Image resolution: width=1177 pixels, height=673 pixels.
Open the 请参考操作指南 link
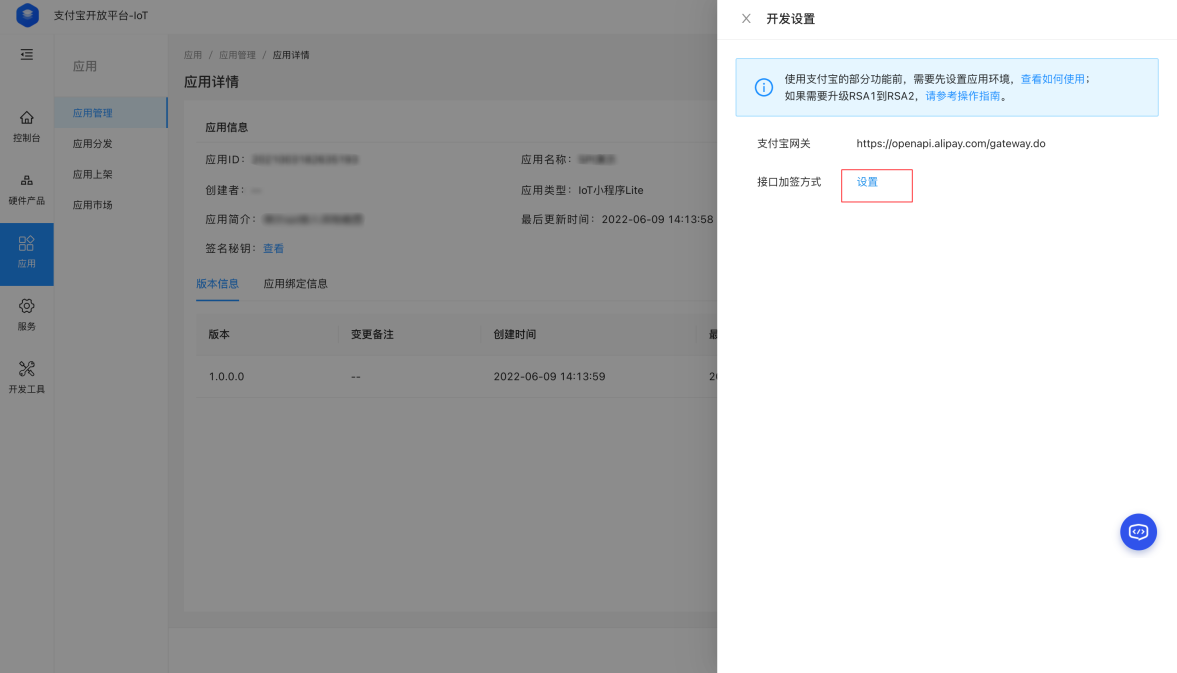pyautogui.click(x=962, y=96)
